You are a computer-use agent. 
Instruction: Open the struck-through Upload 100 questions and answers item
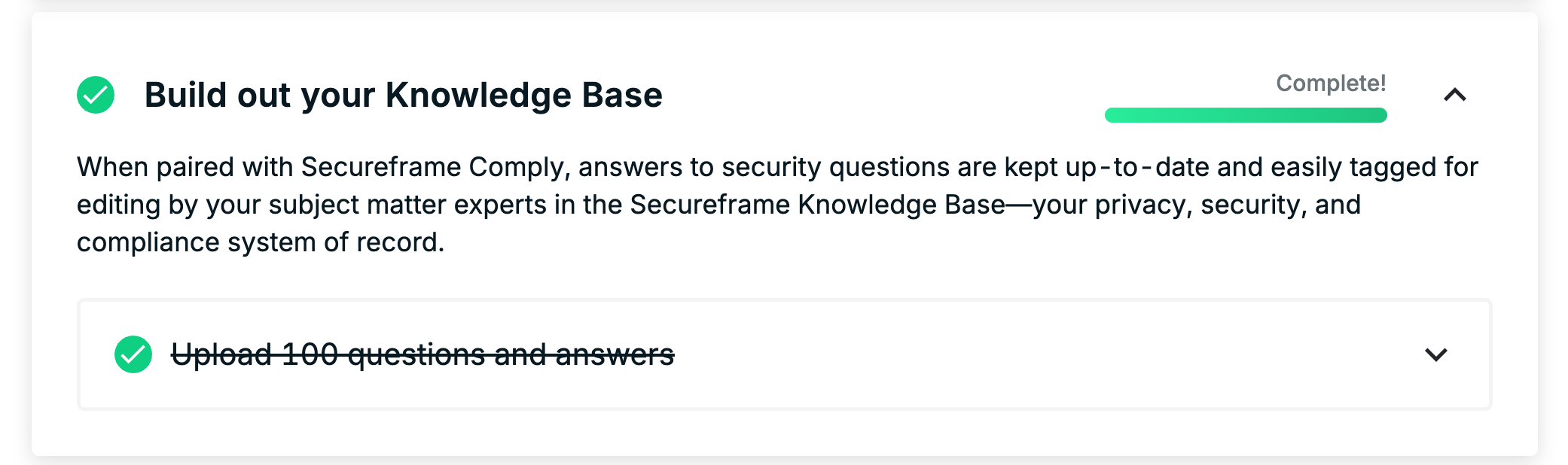(423, 354)
